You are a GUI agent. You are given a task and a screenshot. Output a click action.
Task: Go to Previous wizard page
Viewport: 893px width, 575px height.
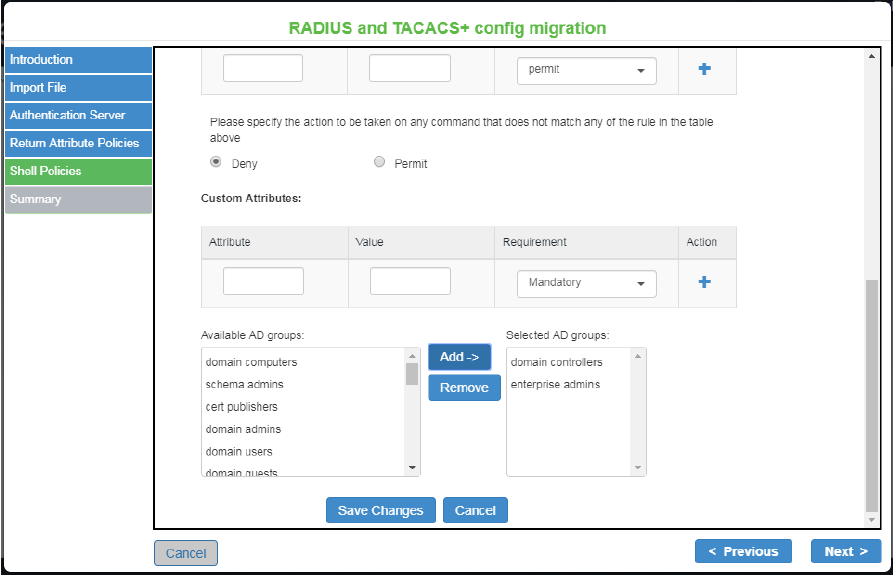[x=743, y=551]
